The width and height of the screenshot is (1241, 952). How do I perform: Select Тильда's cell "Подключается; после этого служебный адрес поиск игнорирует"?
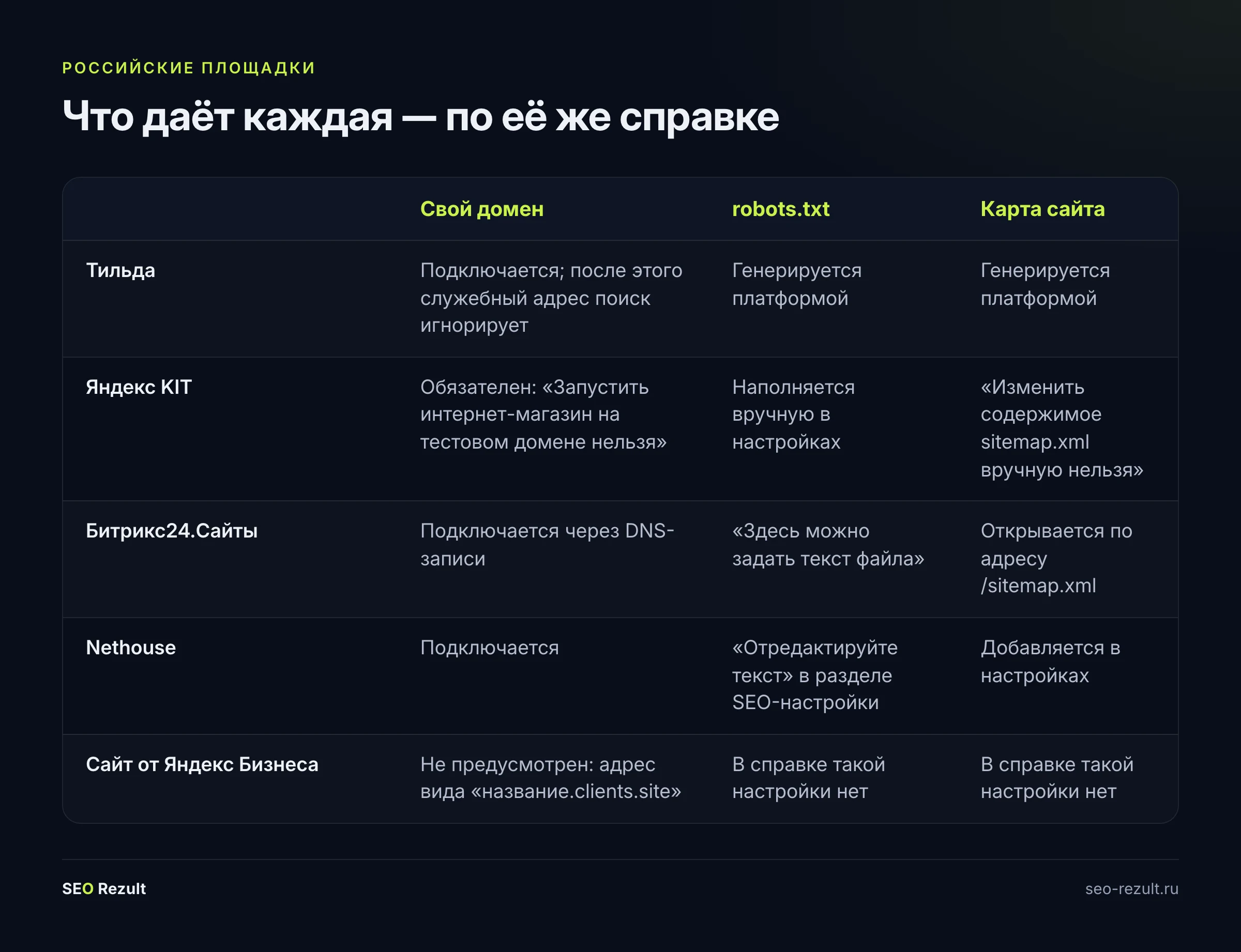[x=551, y=298]
